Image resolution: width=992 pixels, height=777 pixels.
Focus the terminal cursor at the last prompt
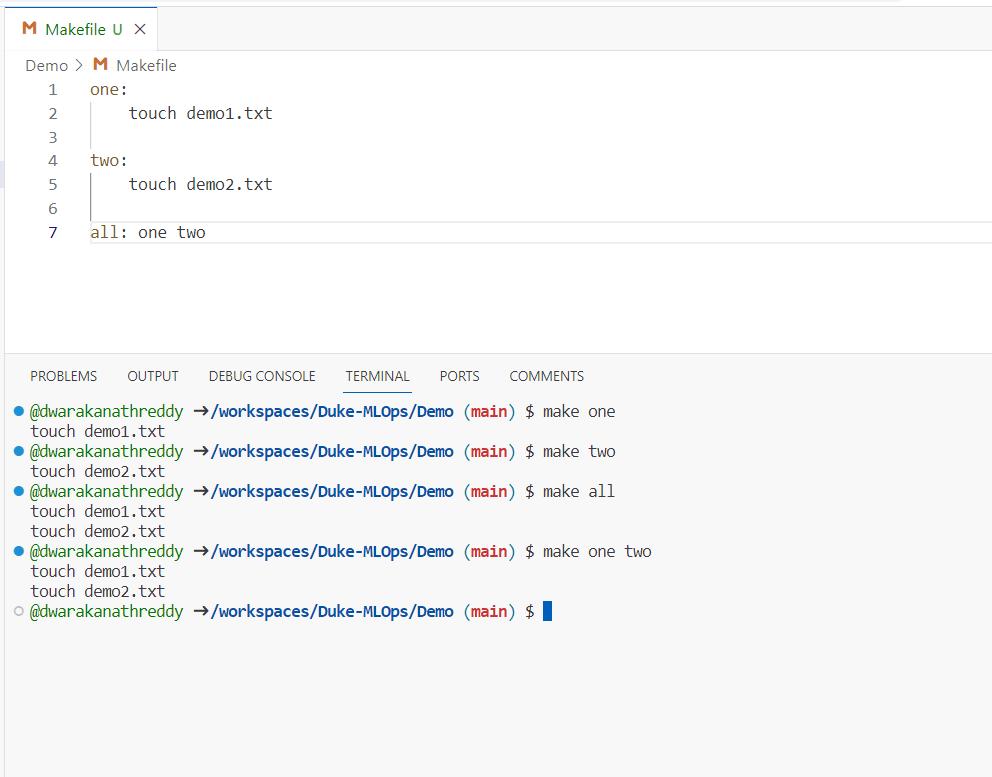547,611
